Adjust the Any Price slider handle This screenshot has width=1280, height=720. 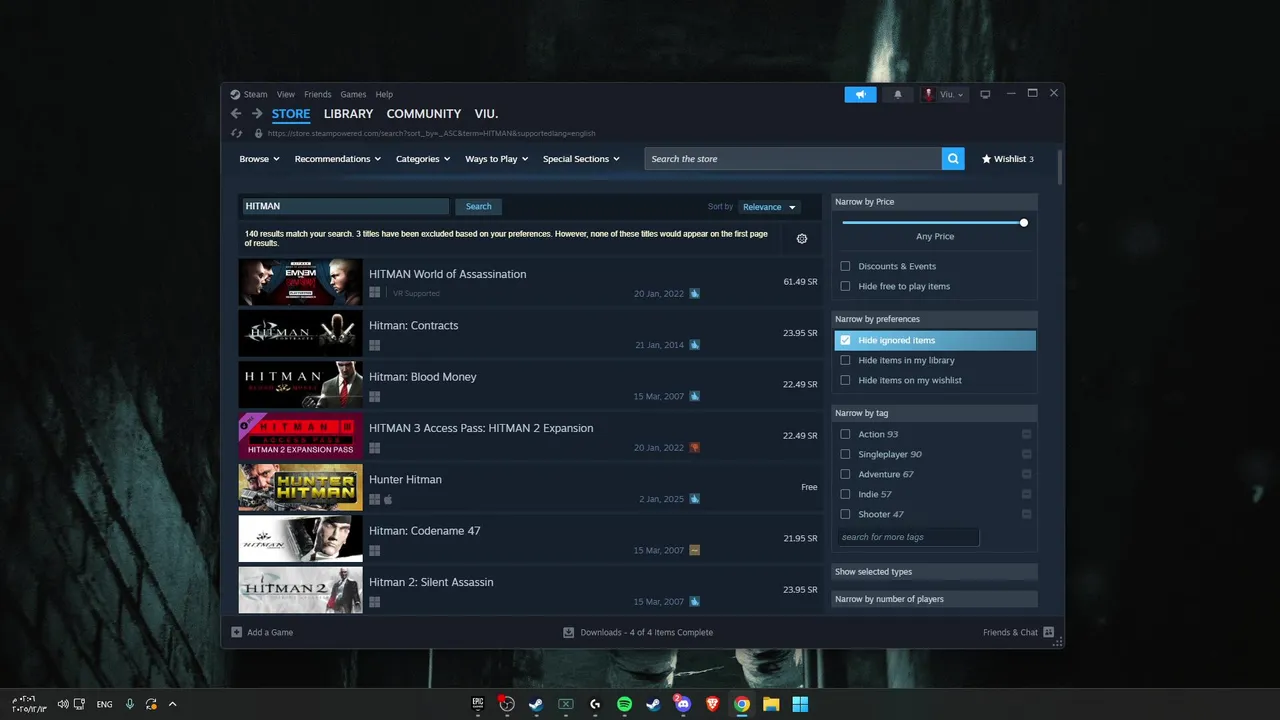[1024, 223]
